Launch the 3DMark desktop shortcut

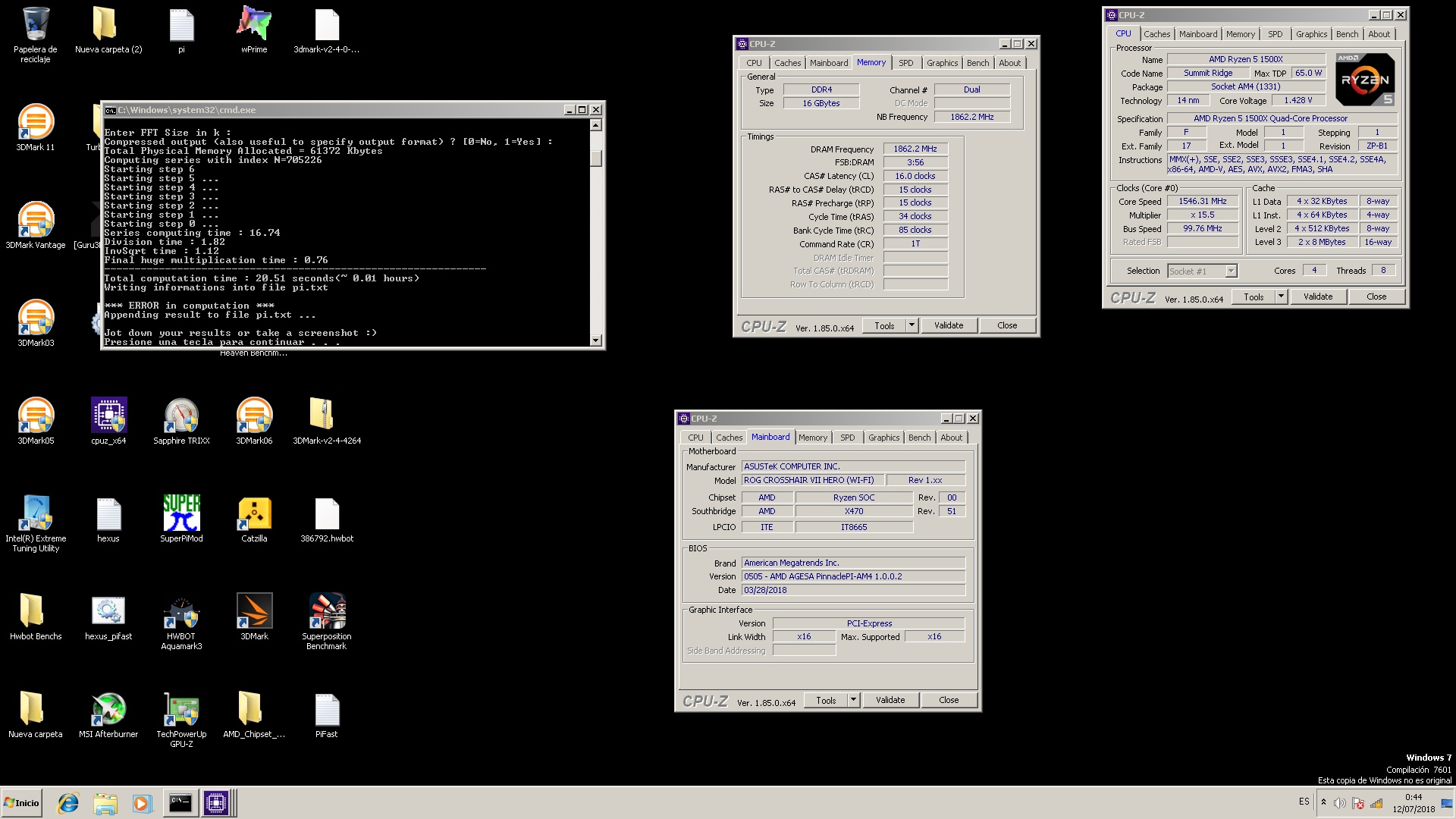point(254,617)
